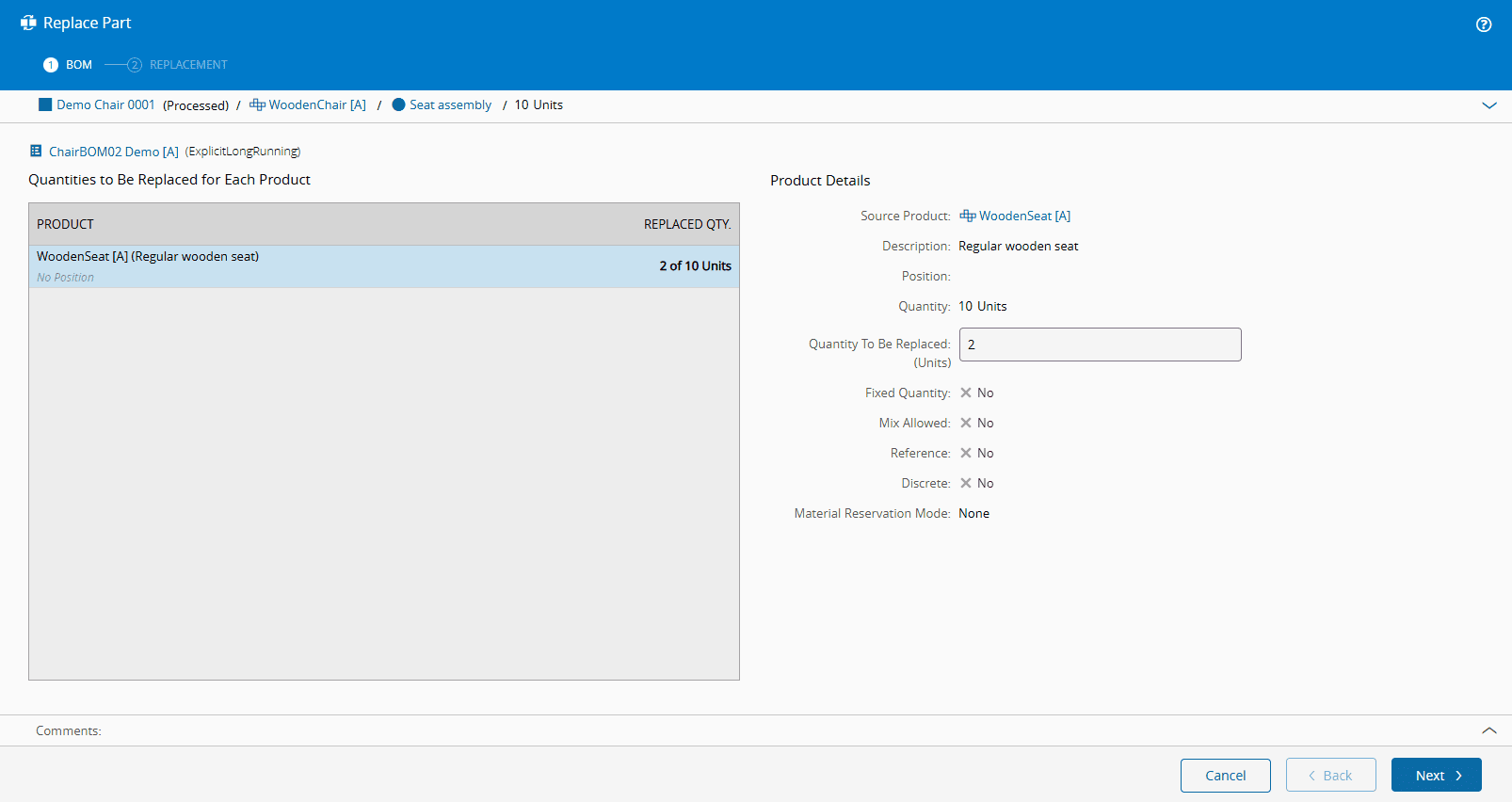This screenshot has width=1512, height=802.
Task: Click the Replace Part title icon
Action: click(28, 23)
